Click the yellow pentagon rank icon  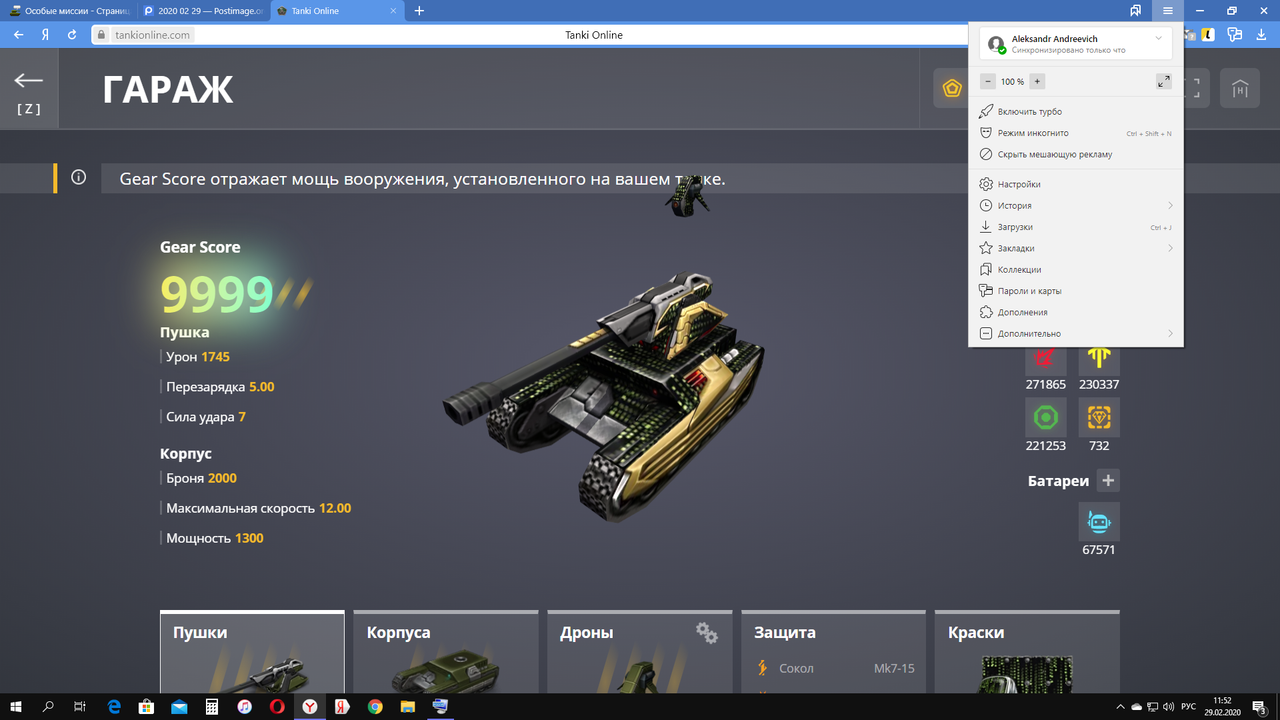click(x=952, y=89)
